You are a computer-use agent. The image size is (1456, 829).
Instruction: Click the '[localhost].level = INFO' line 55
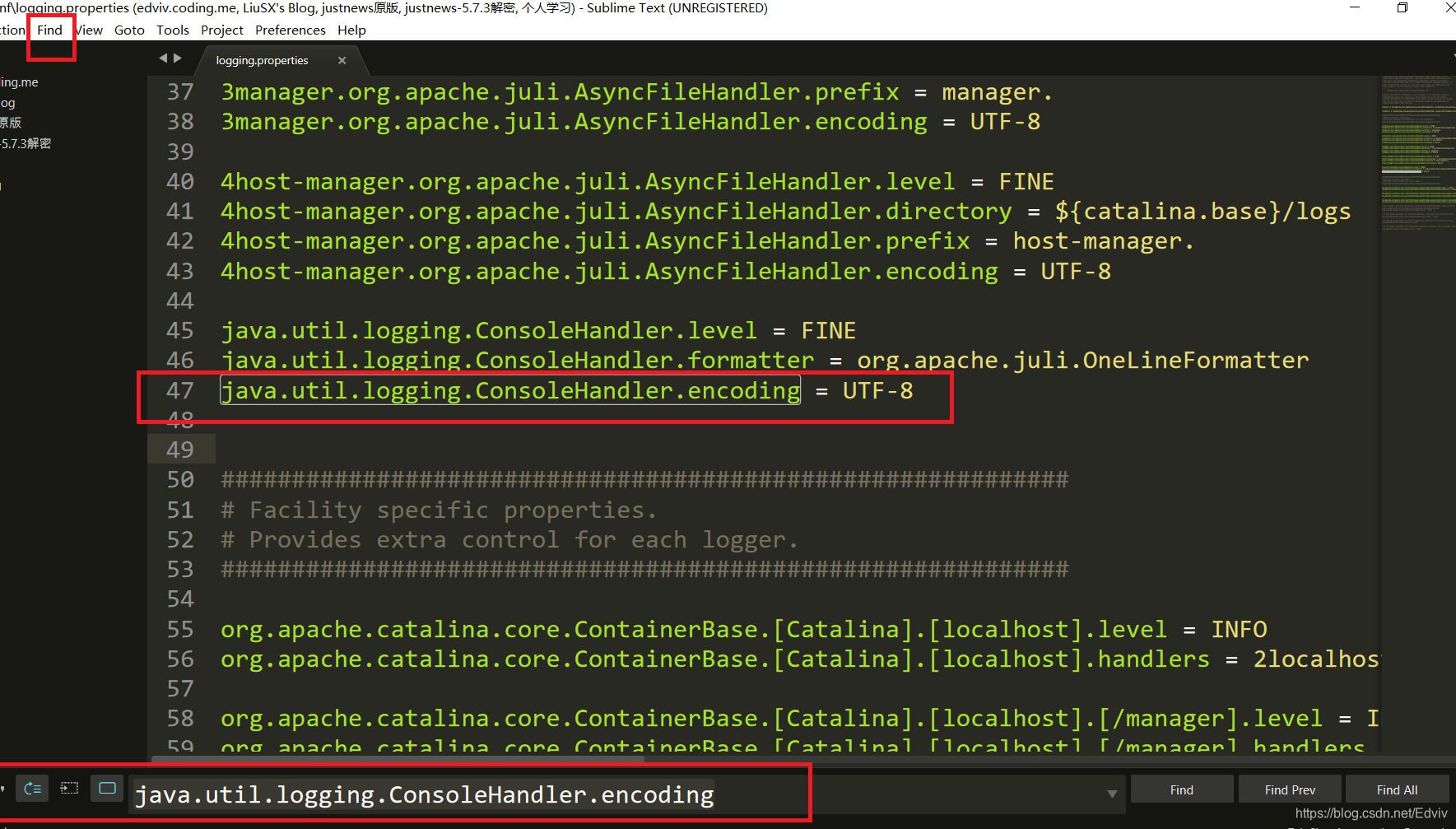coord(744,630)
